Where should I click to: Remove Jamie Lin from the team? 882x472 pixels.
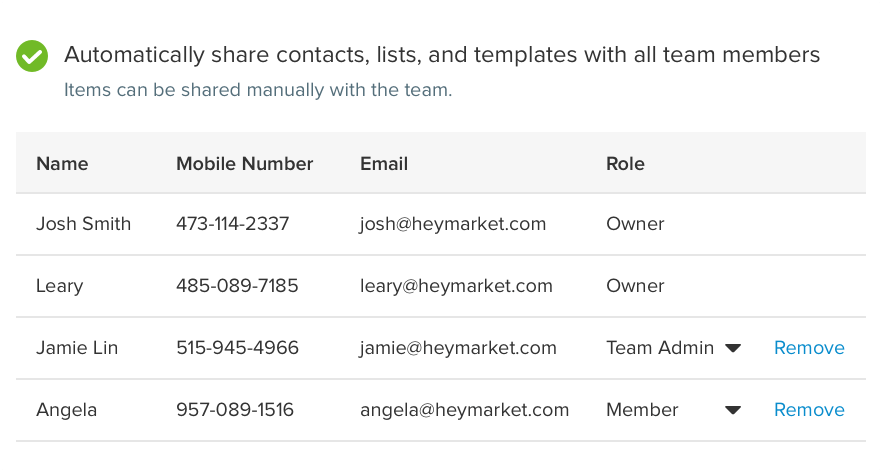click(809, 348)
